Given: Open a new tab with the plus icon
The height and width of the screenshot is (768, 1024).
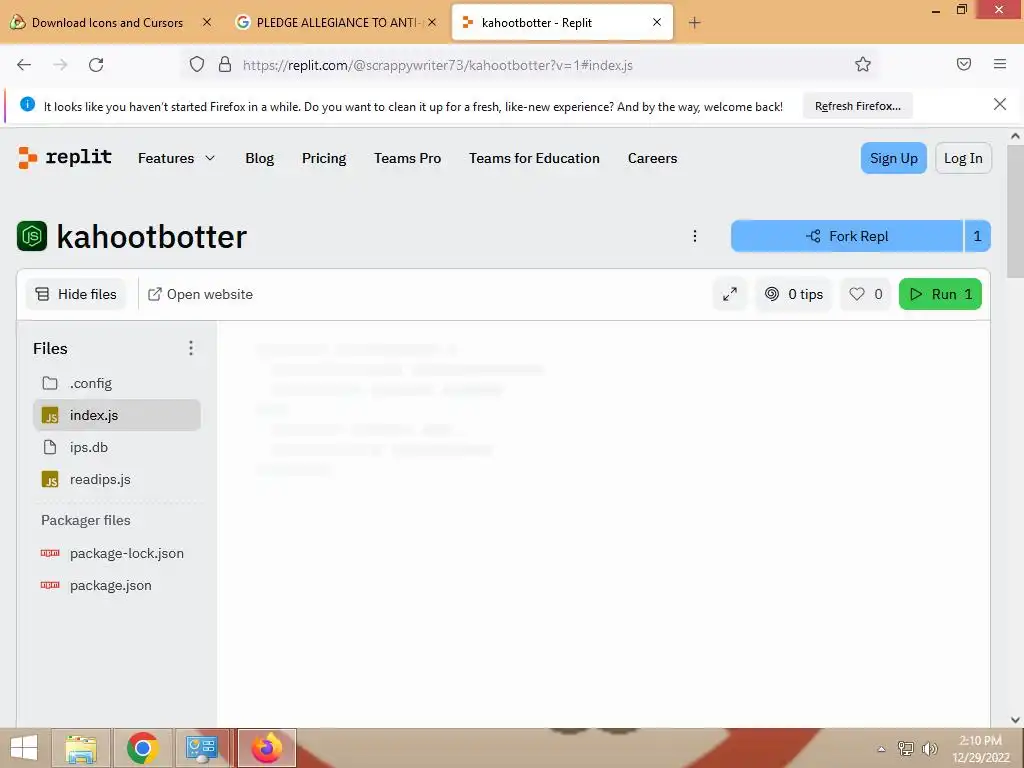Looking at the screenshot, I should click(694, 23).
